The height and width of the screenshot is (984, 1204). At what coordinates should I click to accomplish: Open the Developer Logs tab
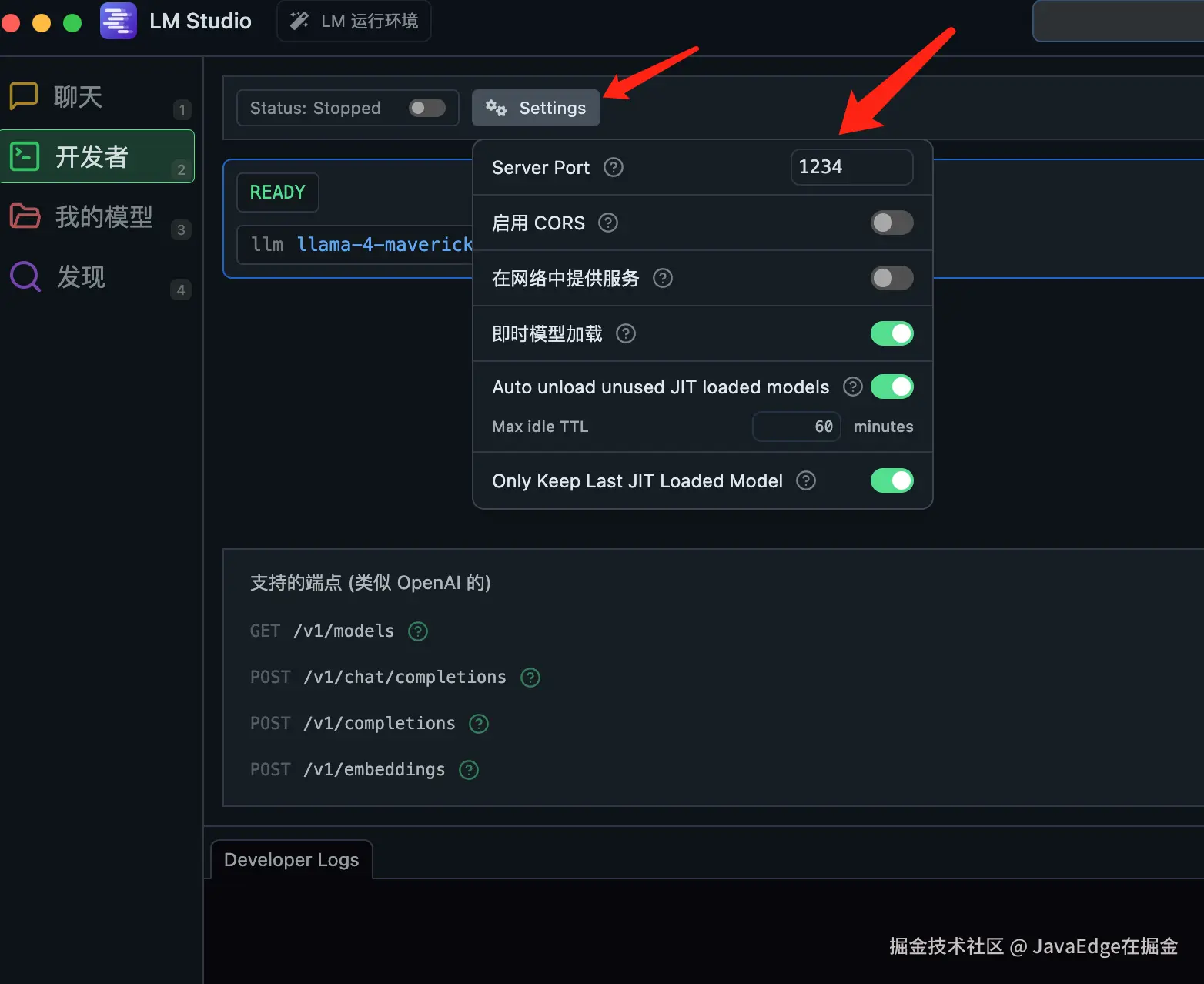coord(291,859)
